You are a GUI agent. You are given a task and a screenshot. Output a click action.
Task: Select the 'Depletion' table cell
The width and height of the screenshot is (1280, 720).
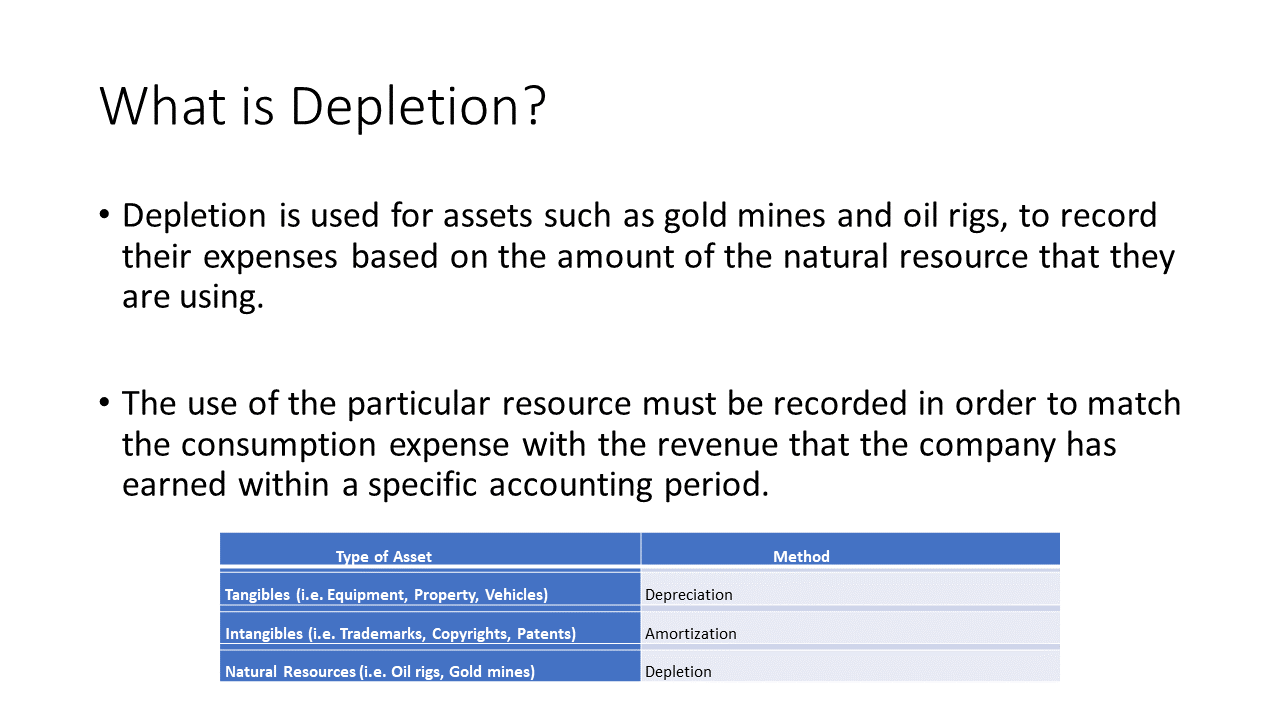click(850, 665)
